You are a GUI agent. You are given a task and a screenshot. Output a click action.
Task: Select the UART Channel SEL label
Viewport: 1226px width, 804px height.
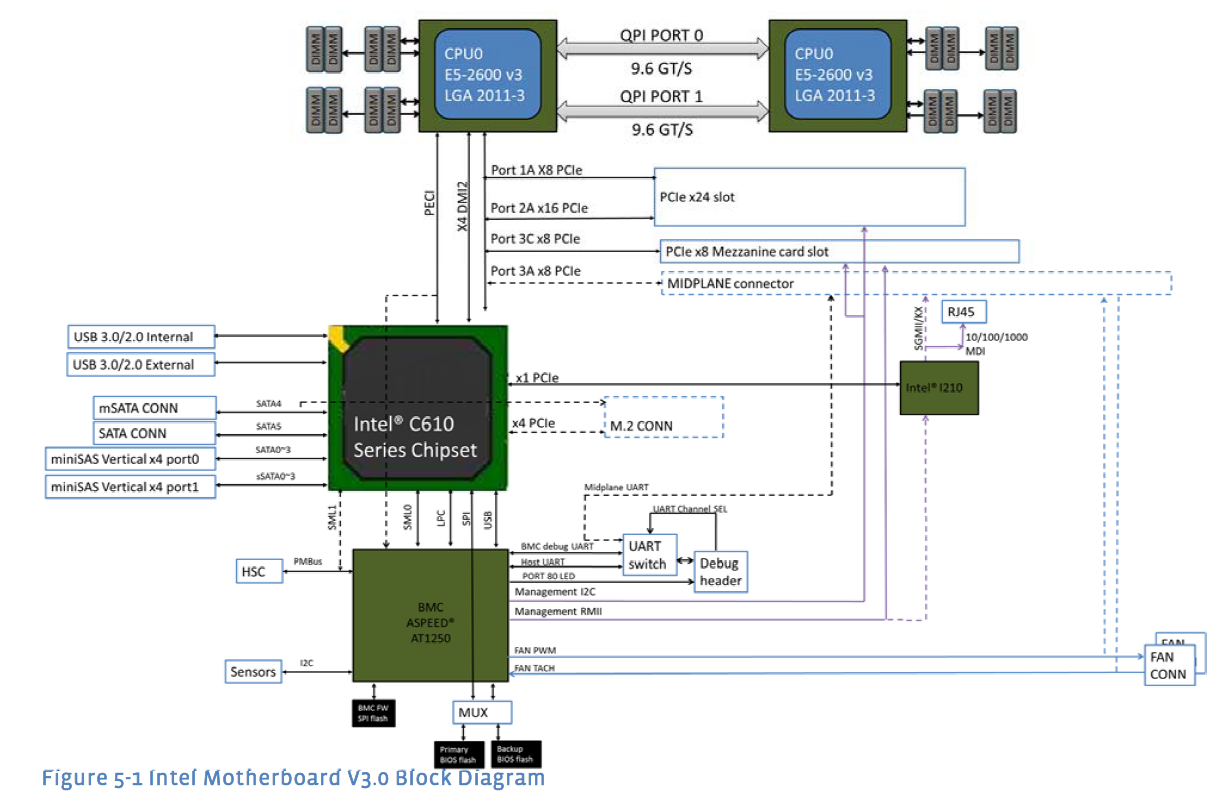tap(688, 509)
